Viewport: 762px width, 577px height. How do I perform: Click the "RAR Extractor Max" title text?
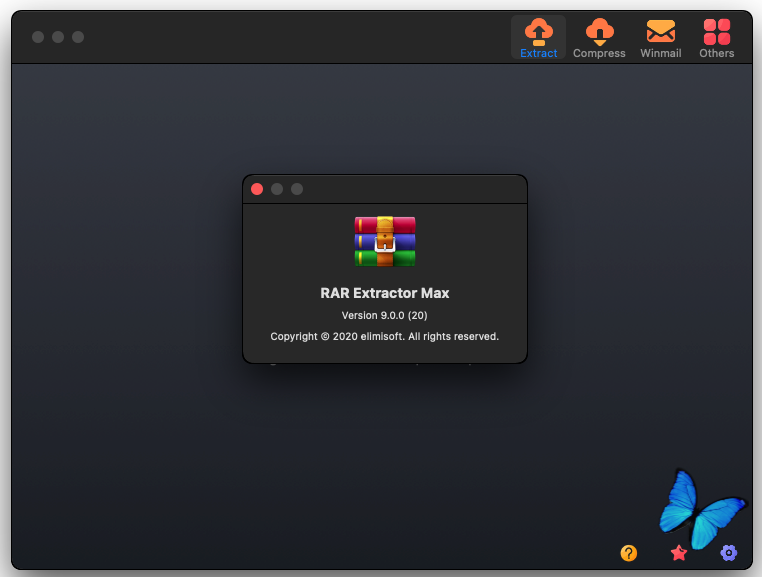coord(385,293)
